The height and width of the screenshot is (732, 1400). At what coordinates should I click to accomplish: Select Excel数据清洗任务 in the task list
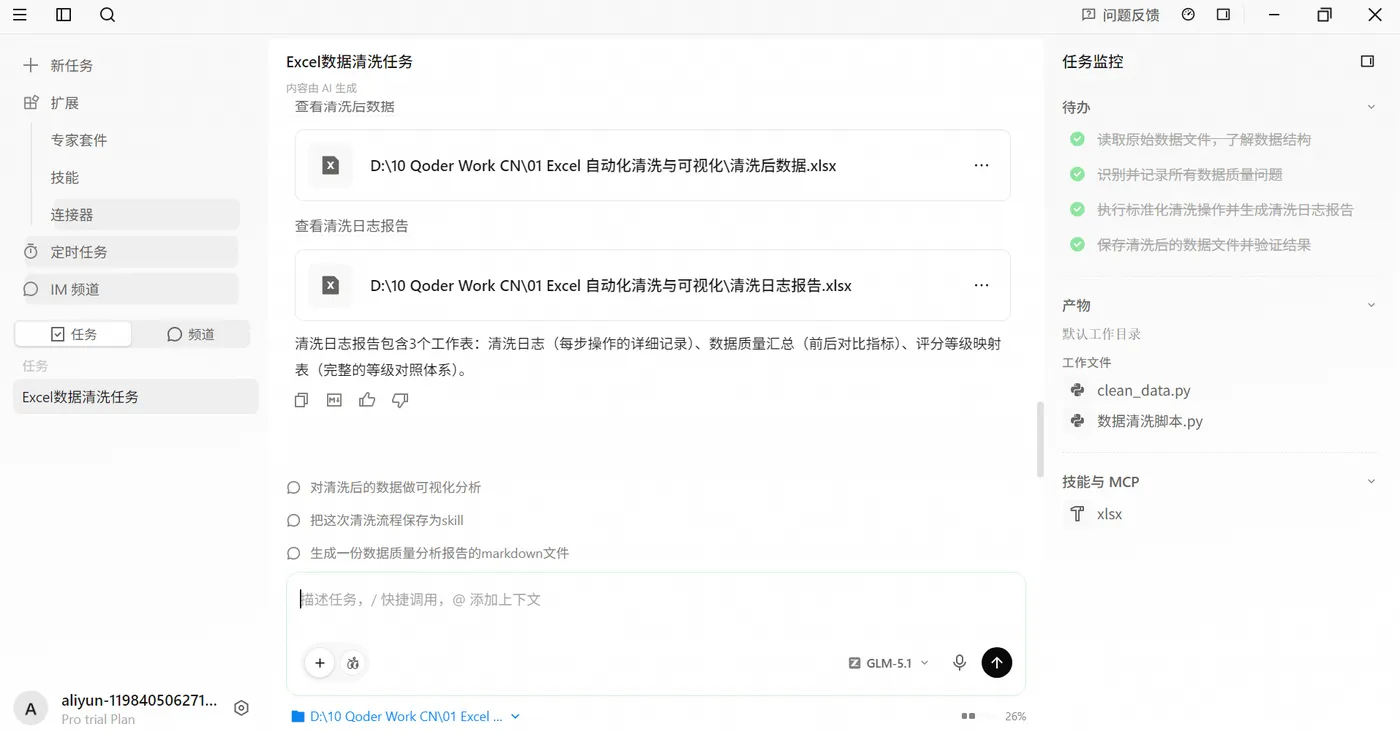[x=136, y=397]
